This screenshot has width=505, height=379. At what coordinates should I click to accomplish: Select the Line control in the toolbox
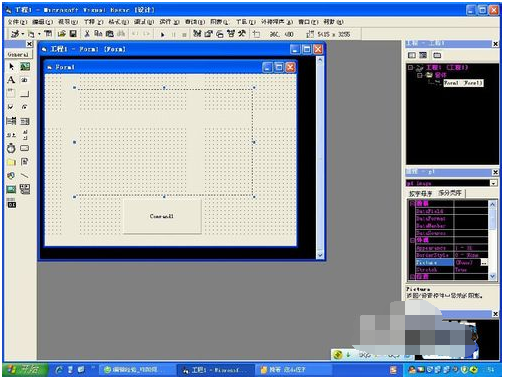tap(25, 175)
